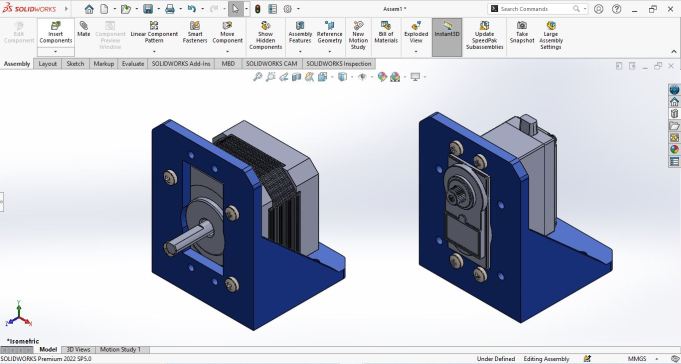Image resolution: width=681 pixels, height=364 pixels.
Task: Open Appearances tab in right task pane
Action: [674, 149]
